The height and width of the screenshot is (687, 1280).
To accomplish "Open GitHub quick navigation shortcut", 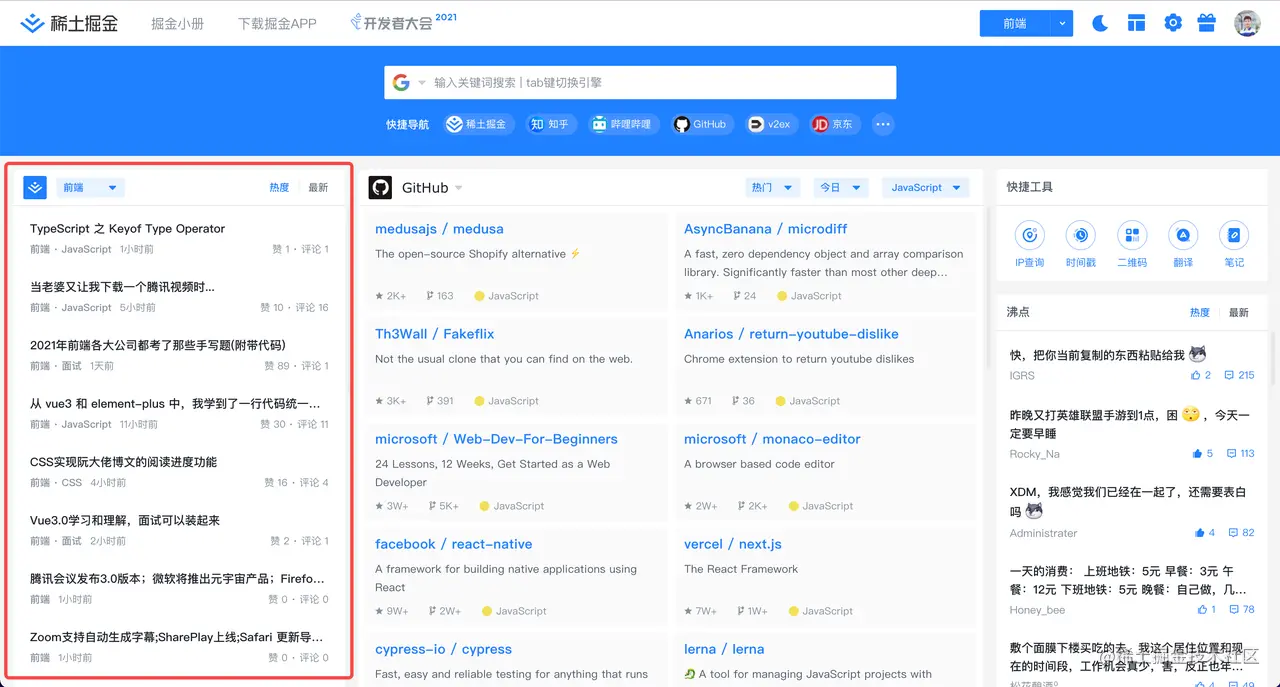I will pos(700,124).
